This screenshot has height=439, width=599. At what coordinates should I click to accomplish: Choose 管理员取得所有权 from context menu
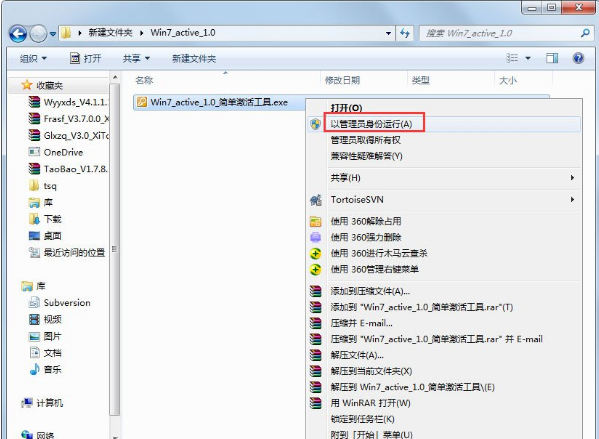(x=366, y=140)
